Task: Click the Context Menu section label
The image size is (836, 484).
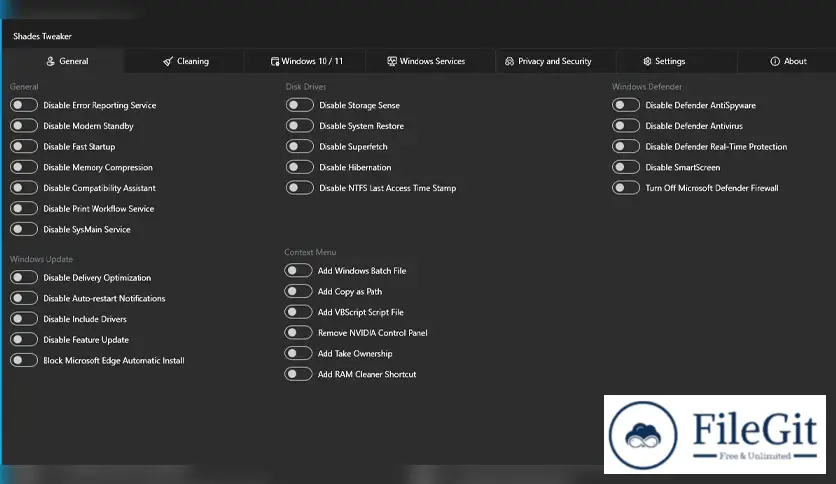Action: [x=310, y=252]
